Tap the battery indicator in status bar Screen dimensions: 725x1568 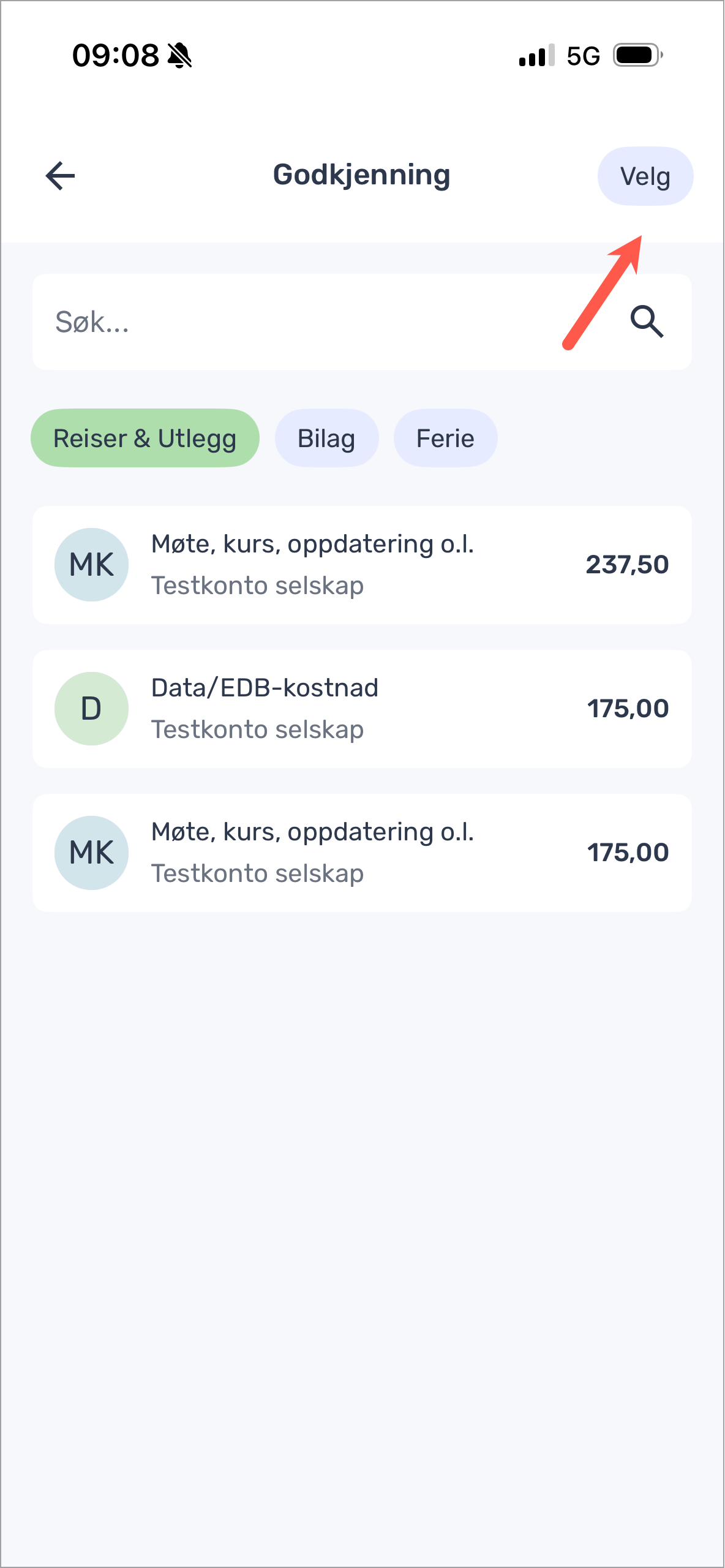[x=637, y=56]
